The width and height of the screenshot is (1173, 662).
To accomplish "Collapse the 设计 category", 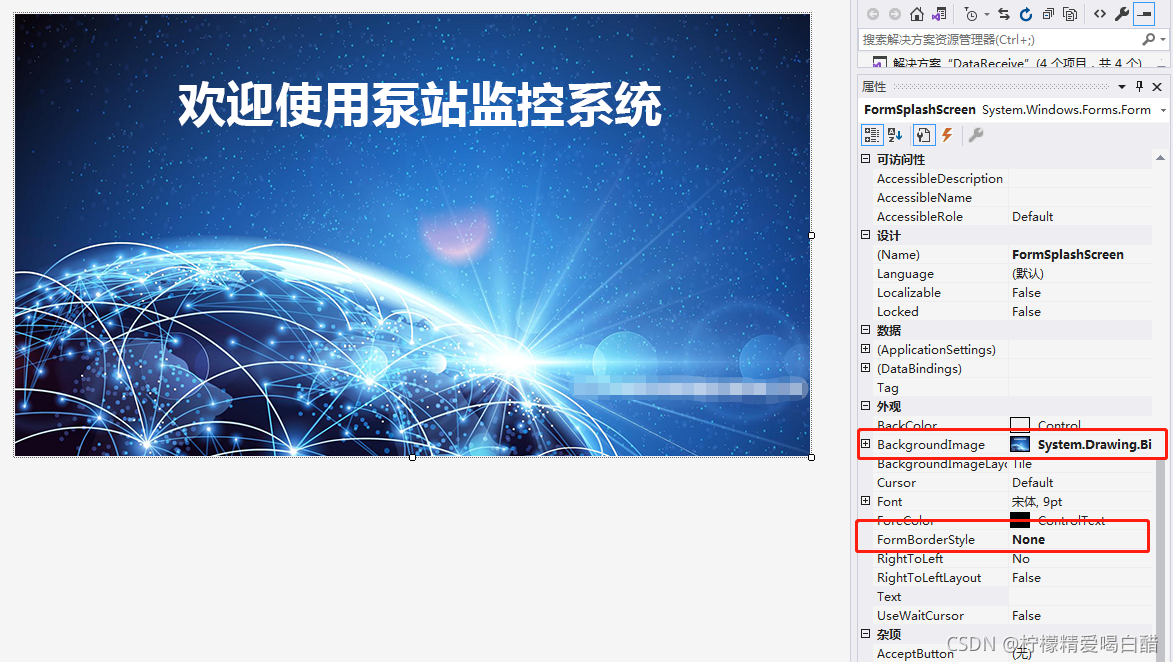I will pyautogui.click(x=866, y=235).
